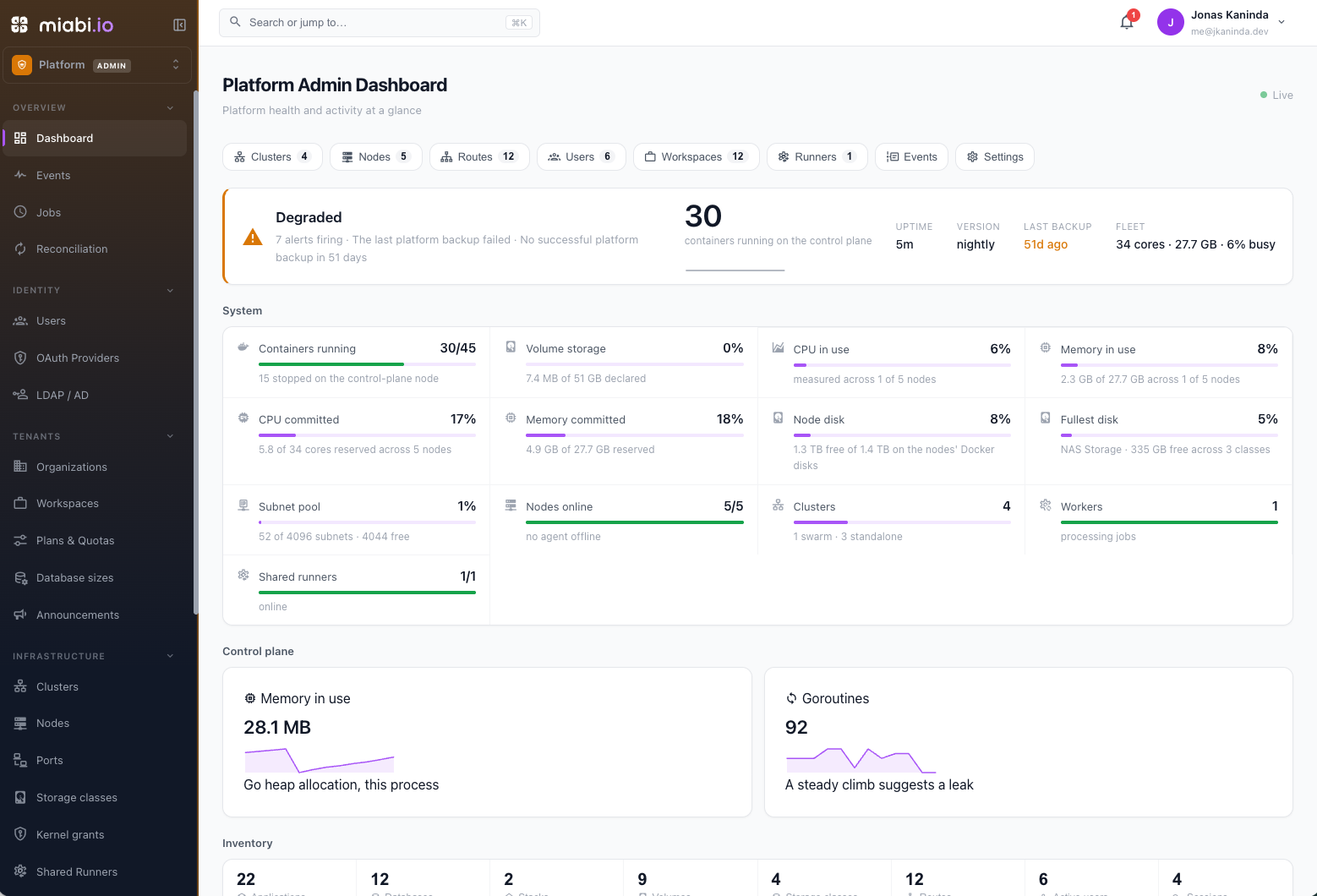Screen dimensions: 1317x896
Task: Open the Workspaces 12 tab
Action: (696, 156)
